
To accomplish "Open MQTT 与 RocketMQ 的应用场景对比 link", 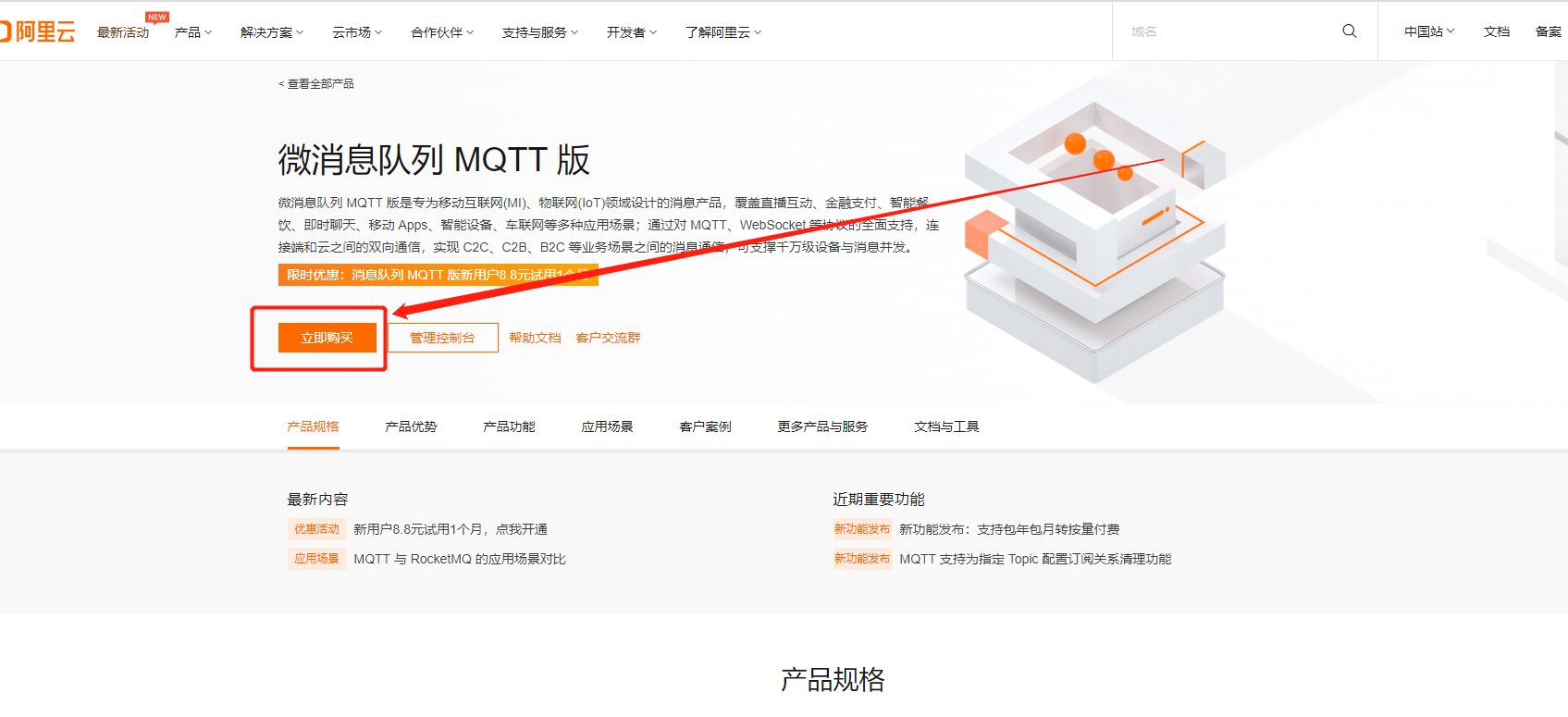I will click(x=460, y=559).
